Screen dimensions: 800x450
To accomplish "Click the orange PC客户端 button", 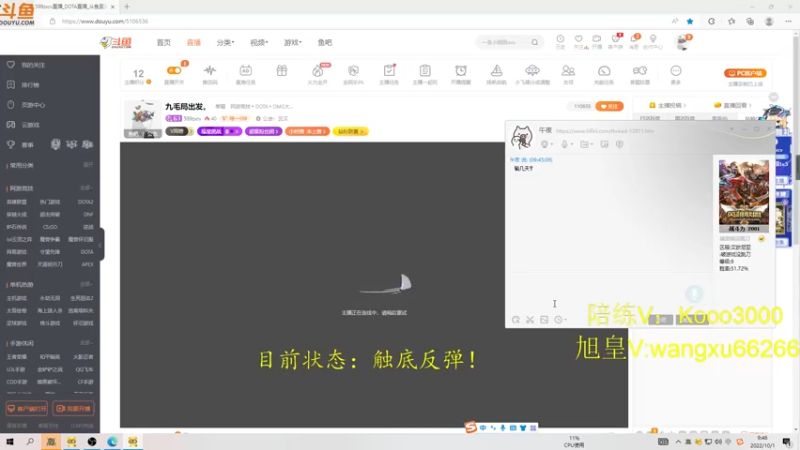I will click(745, 73).
